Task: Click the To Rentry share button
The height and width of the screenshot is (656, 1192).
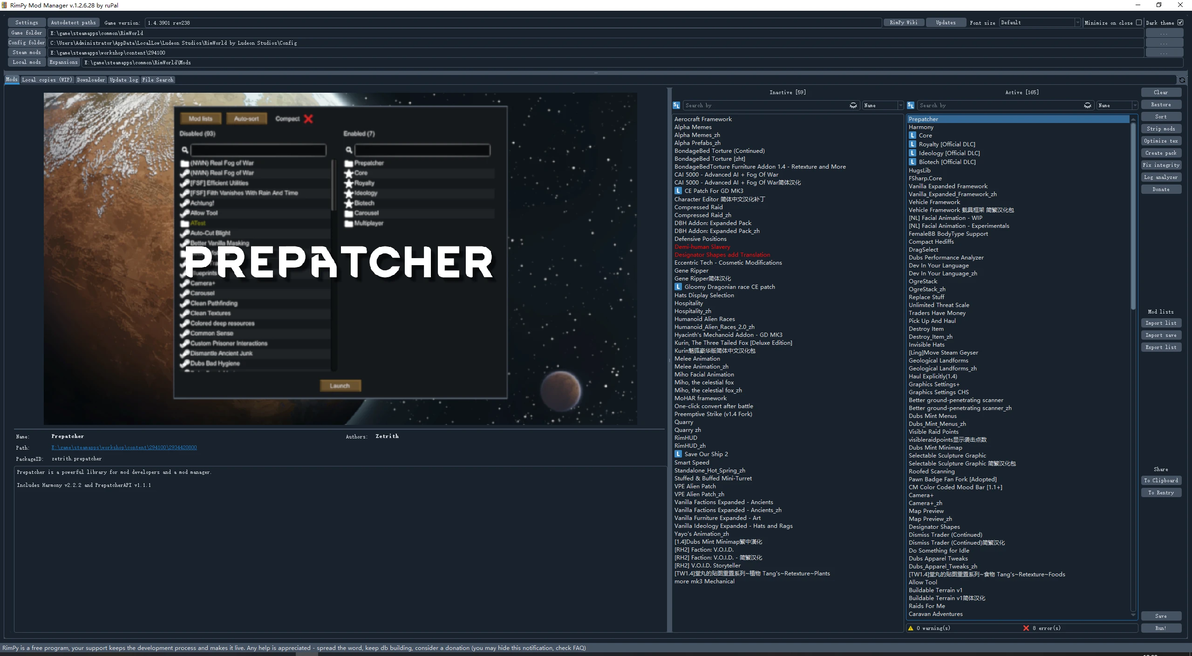Action: click(x=1161, y=493)
